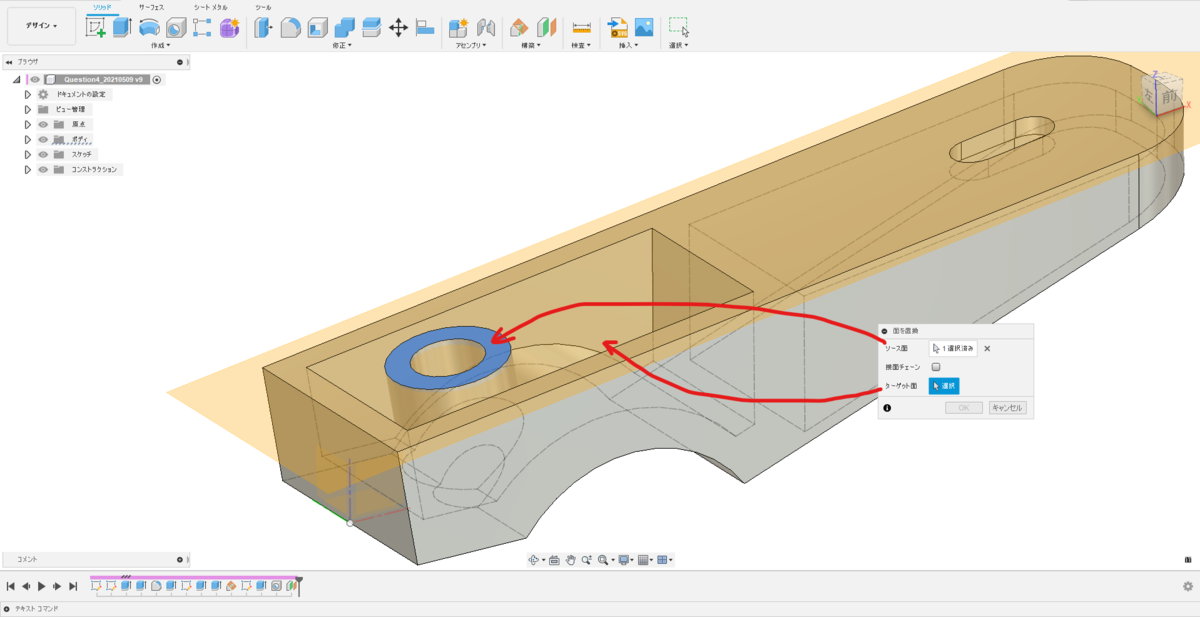Toggle visibility eye for ボディ folder

pos(43,139)
